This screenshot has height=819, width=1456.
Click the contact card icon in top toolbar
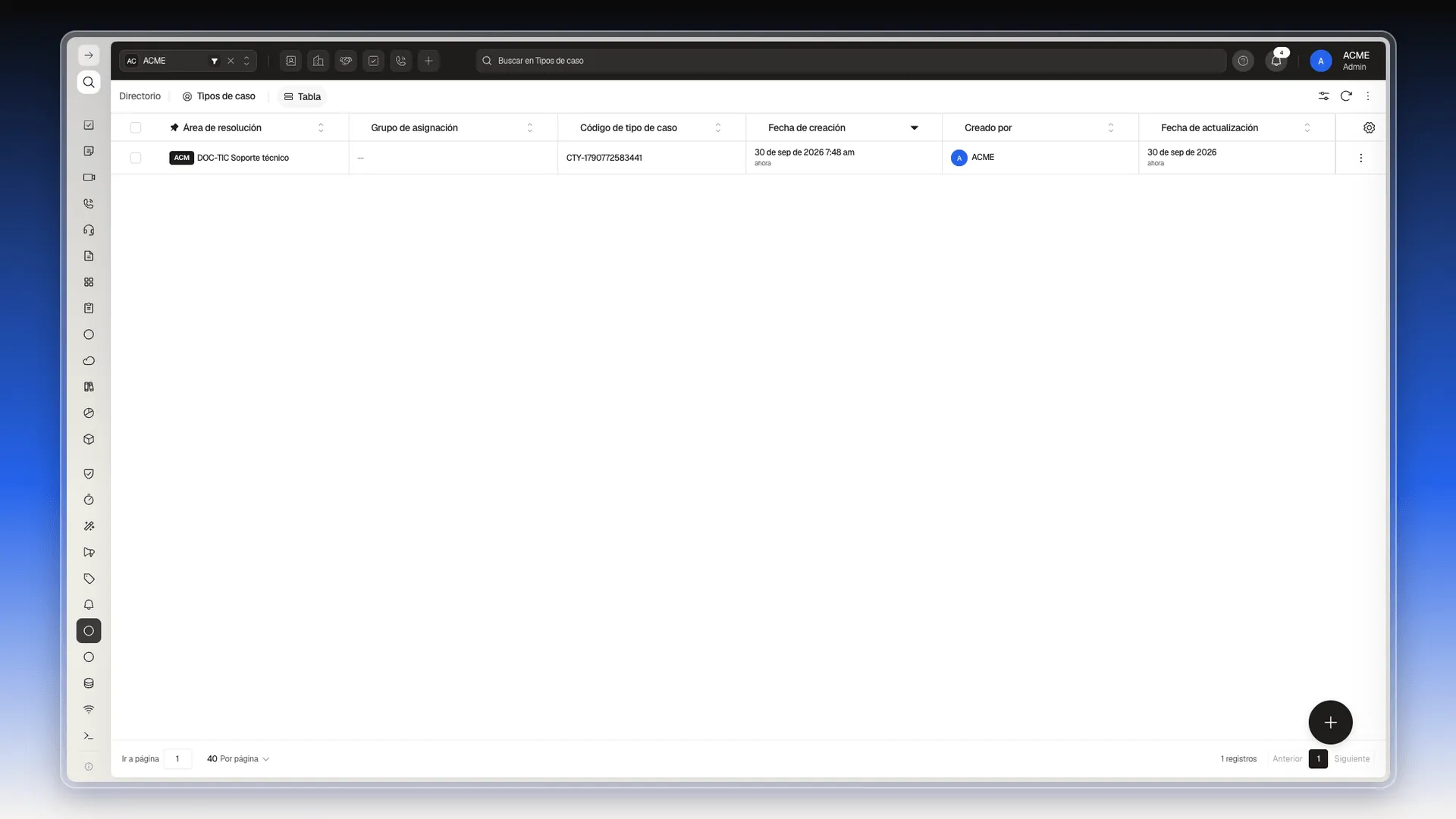click(x=290, y=61)
